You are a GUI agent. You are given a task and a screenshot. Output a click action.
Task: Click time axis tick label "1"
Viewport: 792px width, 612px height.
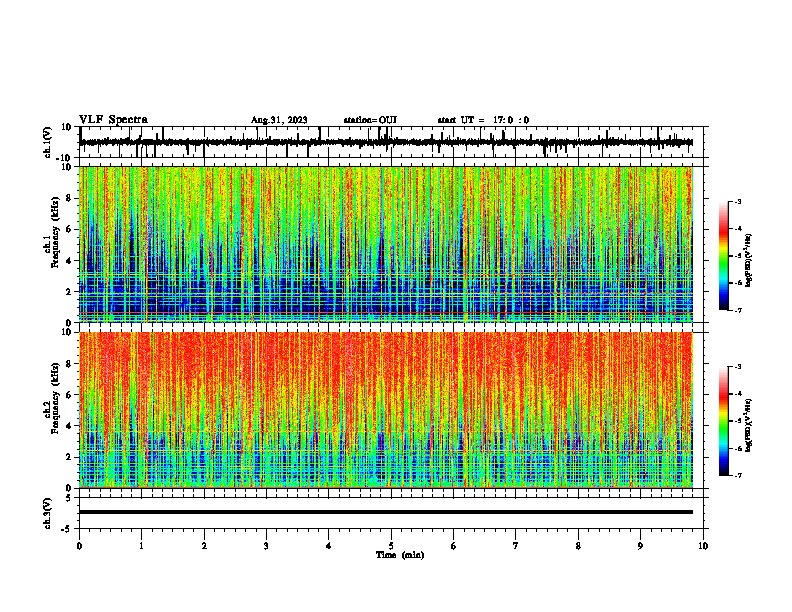coord(142,546)
